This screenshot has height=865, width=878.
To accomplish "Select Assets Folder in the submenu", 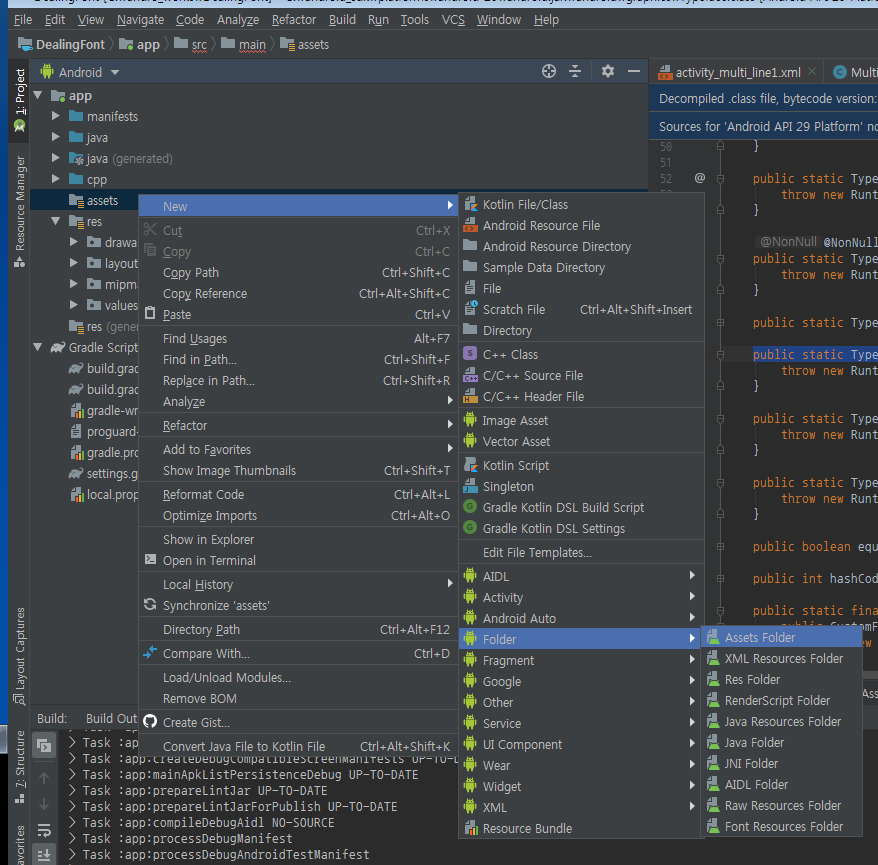I will [x=781, y=637].
